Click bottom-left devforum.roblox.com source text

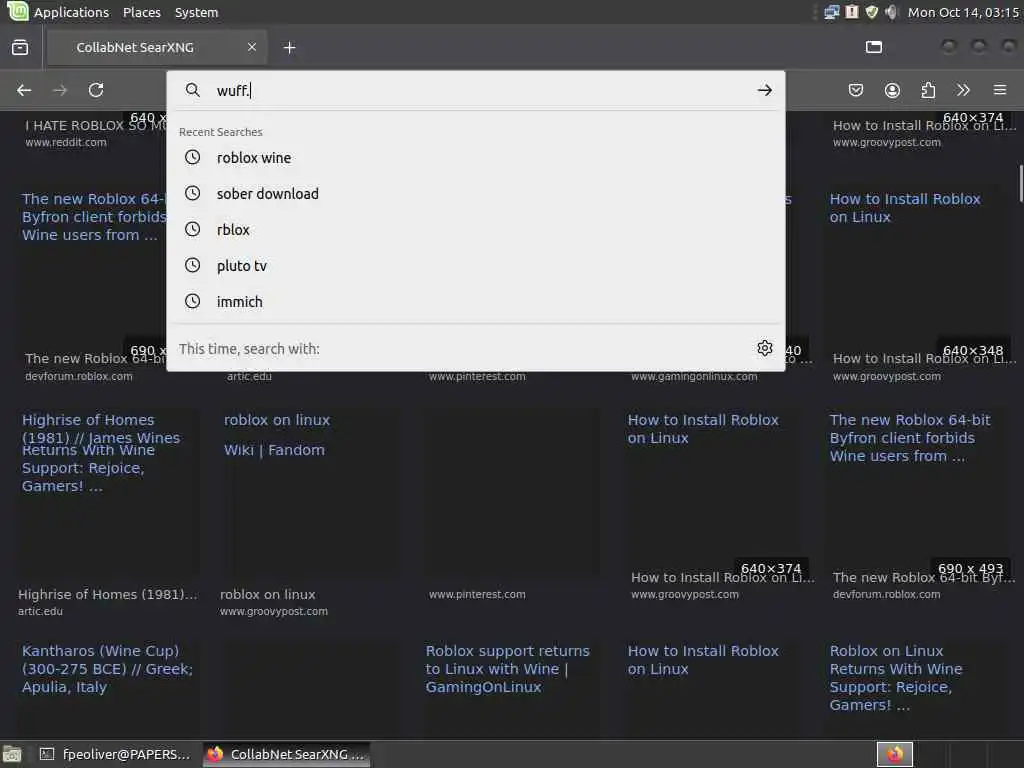click(78, 376)
